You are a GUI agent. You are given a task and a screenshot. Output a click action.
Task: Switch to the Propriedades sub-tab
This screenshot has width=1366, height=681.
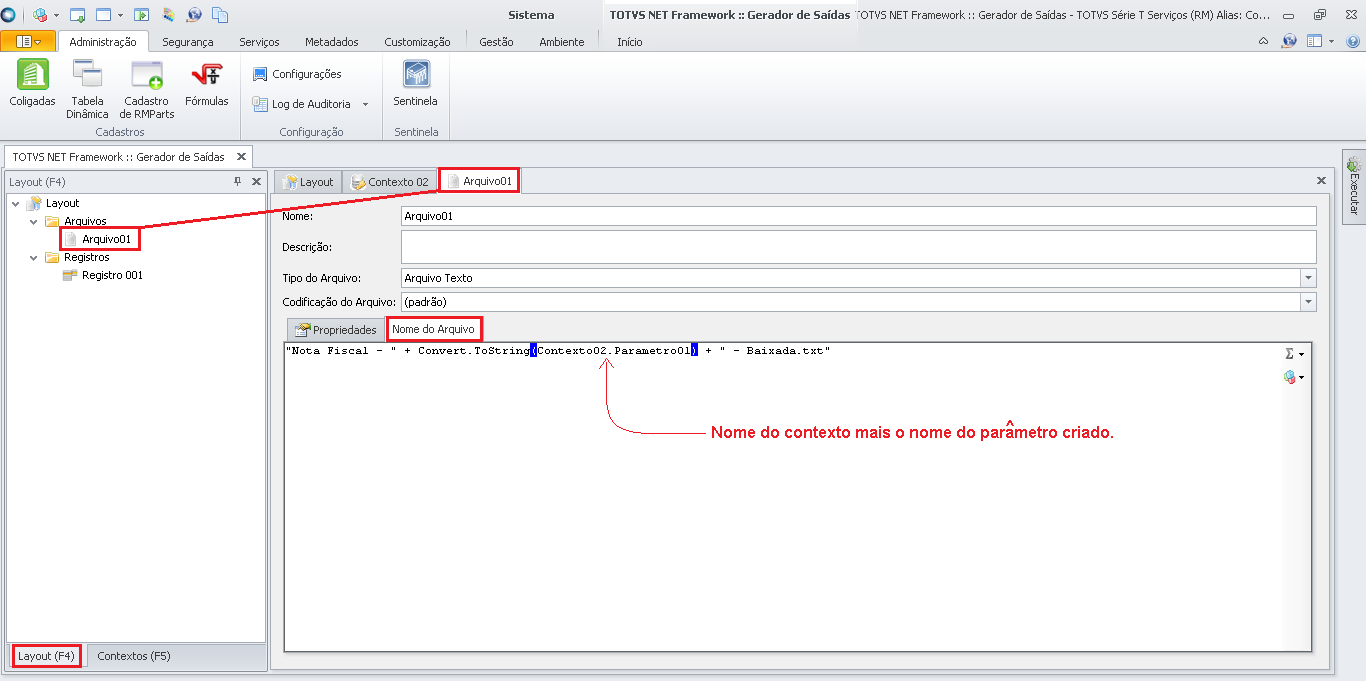tap(335, 329)
